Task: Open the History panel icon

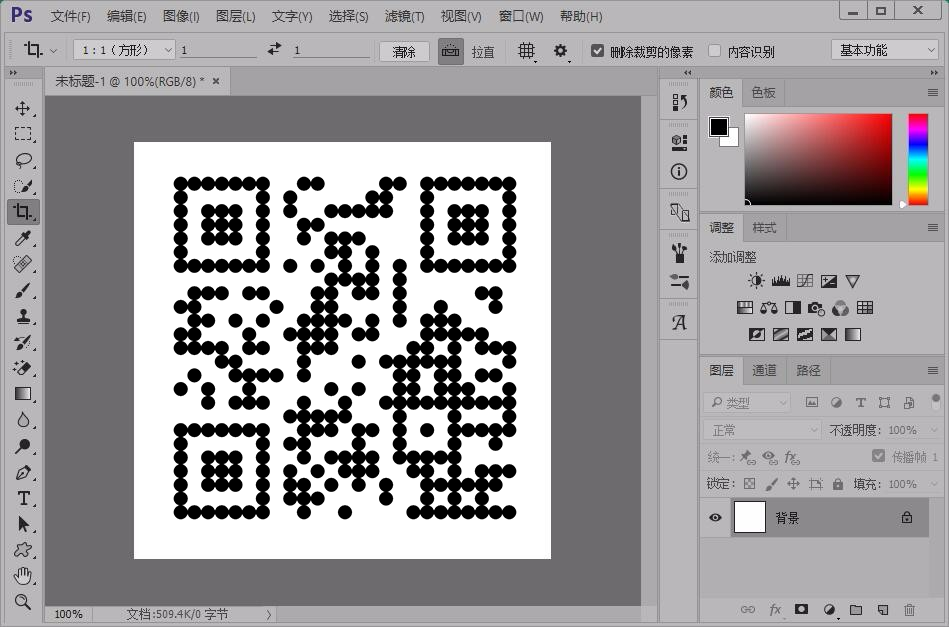Action: pyautogui.click(x=679, y=102)
